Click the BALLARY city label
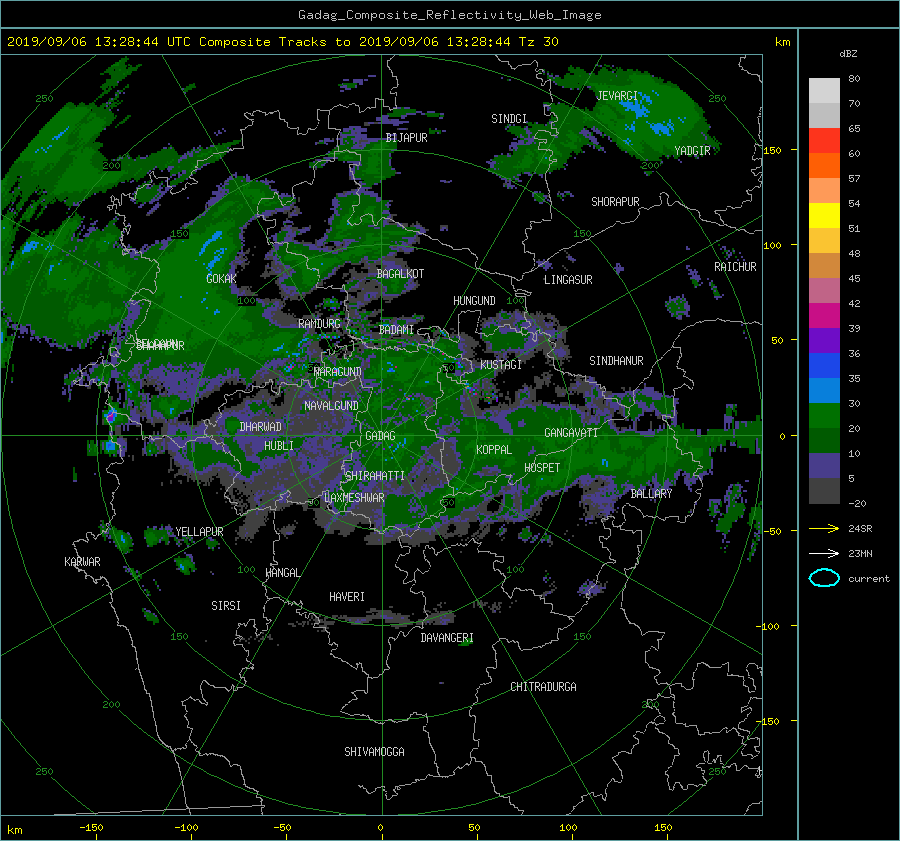The height and width of the screenshot is (841, 900). [651, 493]
